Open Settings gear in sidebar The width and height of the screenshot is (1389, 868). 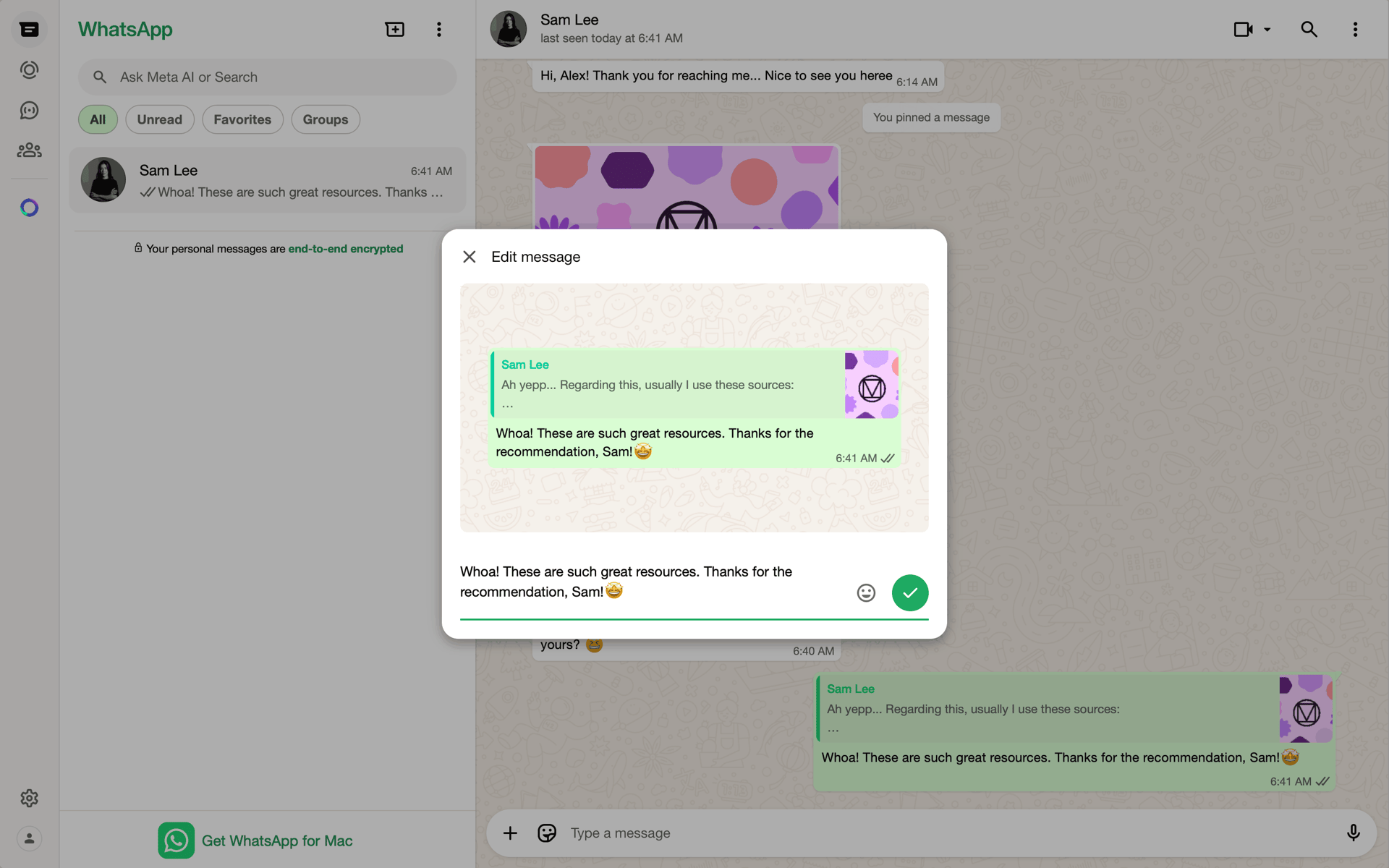click(29, 798)
